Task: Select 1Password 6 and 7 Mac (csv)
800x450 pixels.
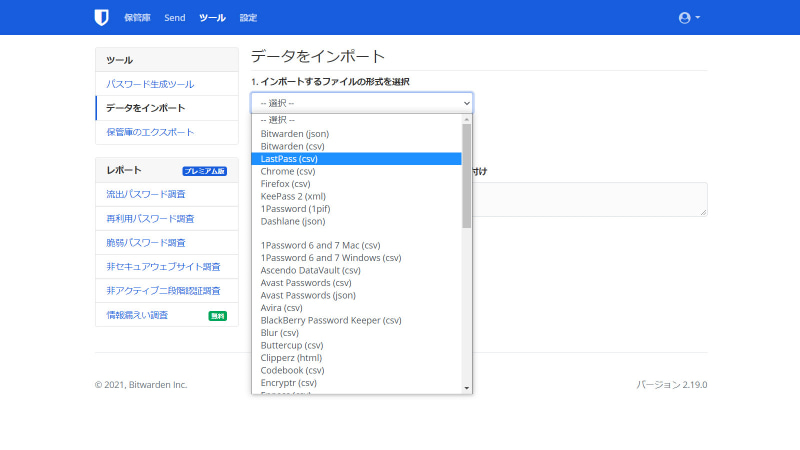Action: click(x=356, y=245)
